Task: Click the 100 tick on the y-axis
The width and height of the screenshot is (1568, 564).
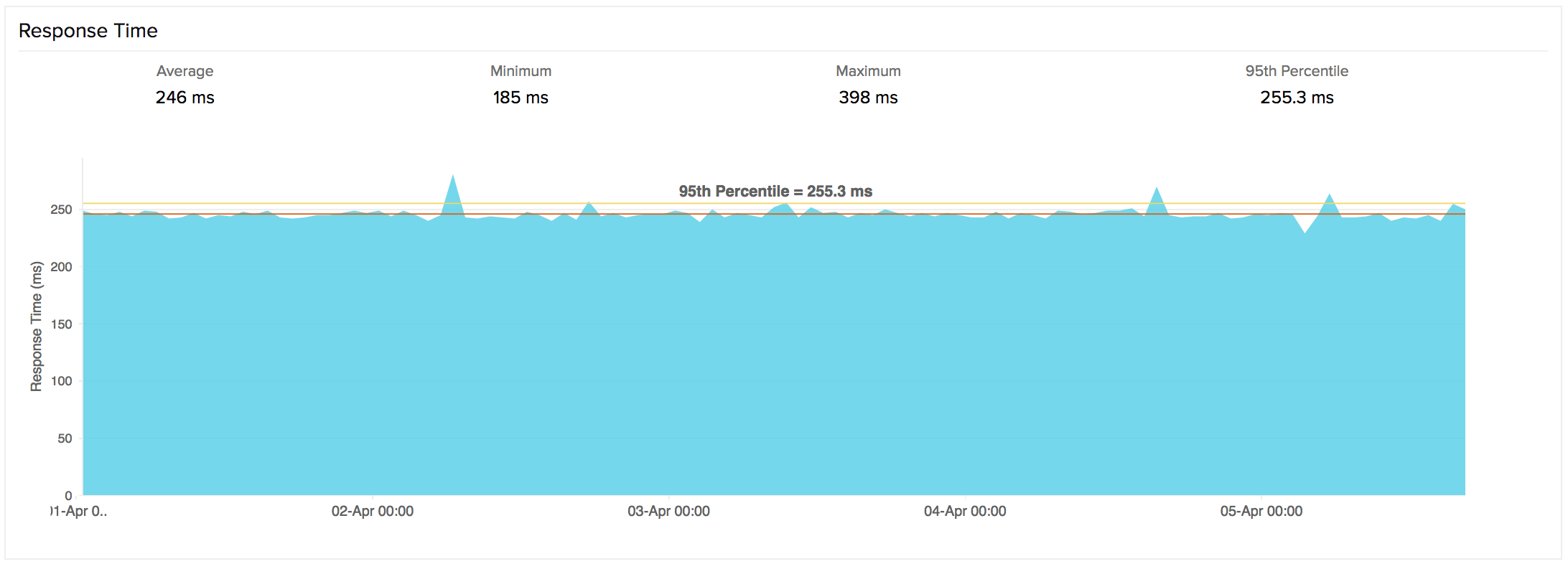Action: click(61, 381)
